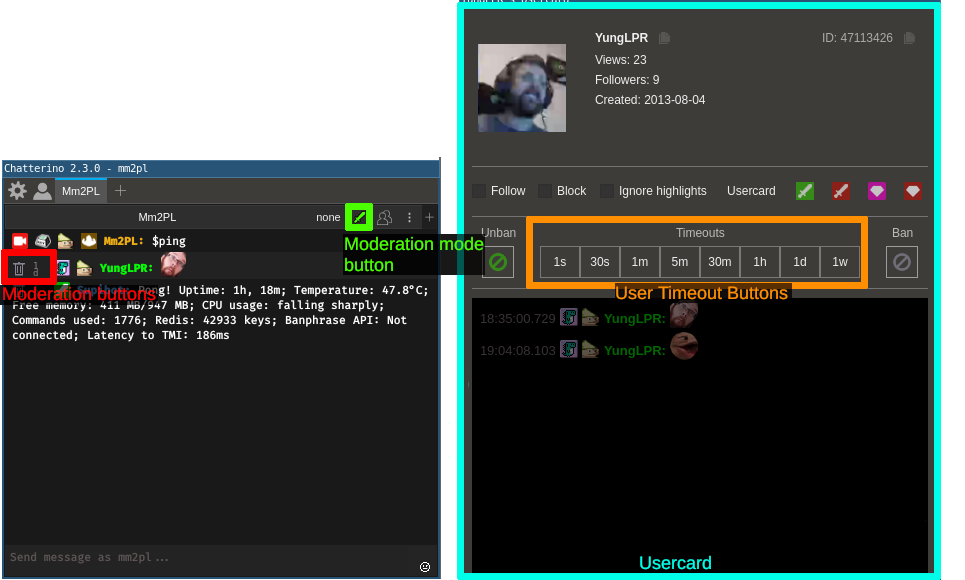Click the face emote in YungLPR's chat message

point(173,265)
